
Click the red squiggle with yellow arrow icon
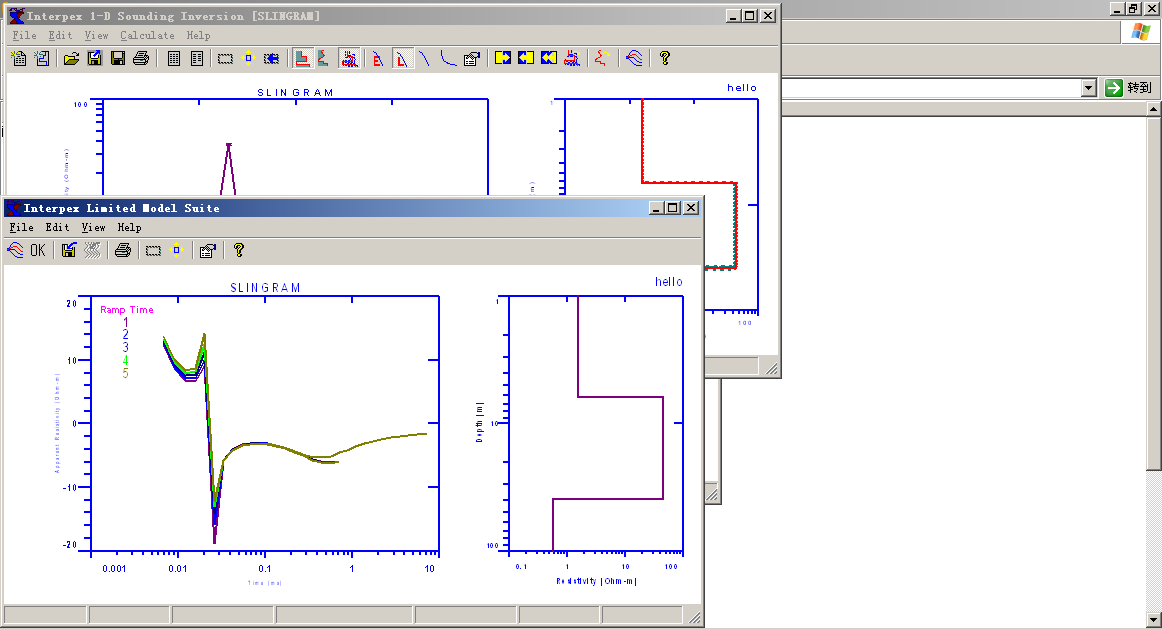click(602, 59)
